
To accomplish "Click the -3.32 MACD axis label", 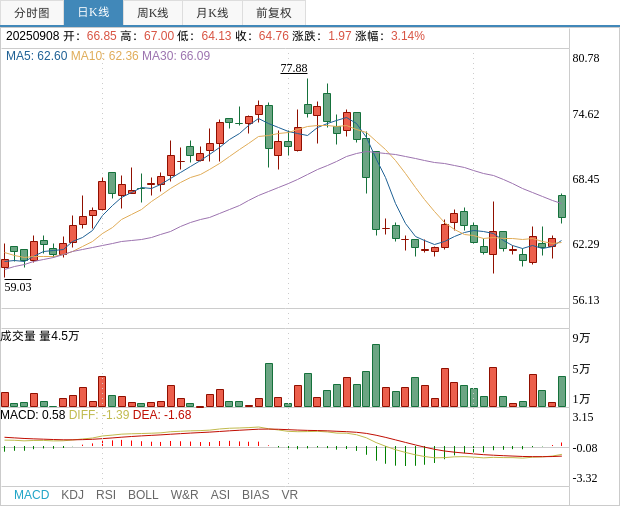I will pyautogui.click(x=585, y=478).
